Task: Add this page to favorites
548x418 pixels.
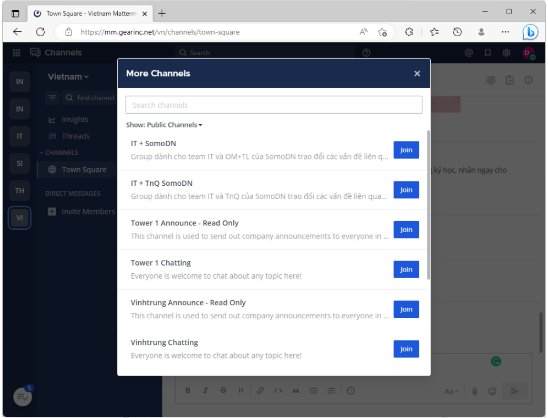Action: [382, 32]
